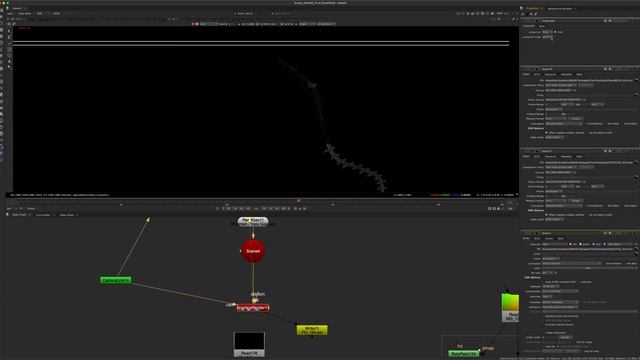This screenshot has width=640, height=360.
Task: Select the red ScanlineRender node
Action: [x=253, y=308]
